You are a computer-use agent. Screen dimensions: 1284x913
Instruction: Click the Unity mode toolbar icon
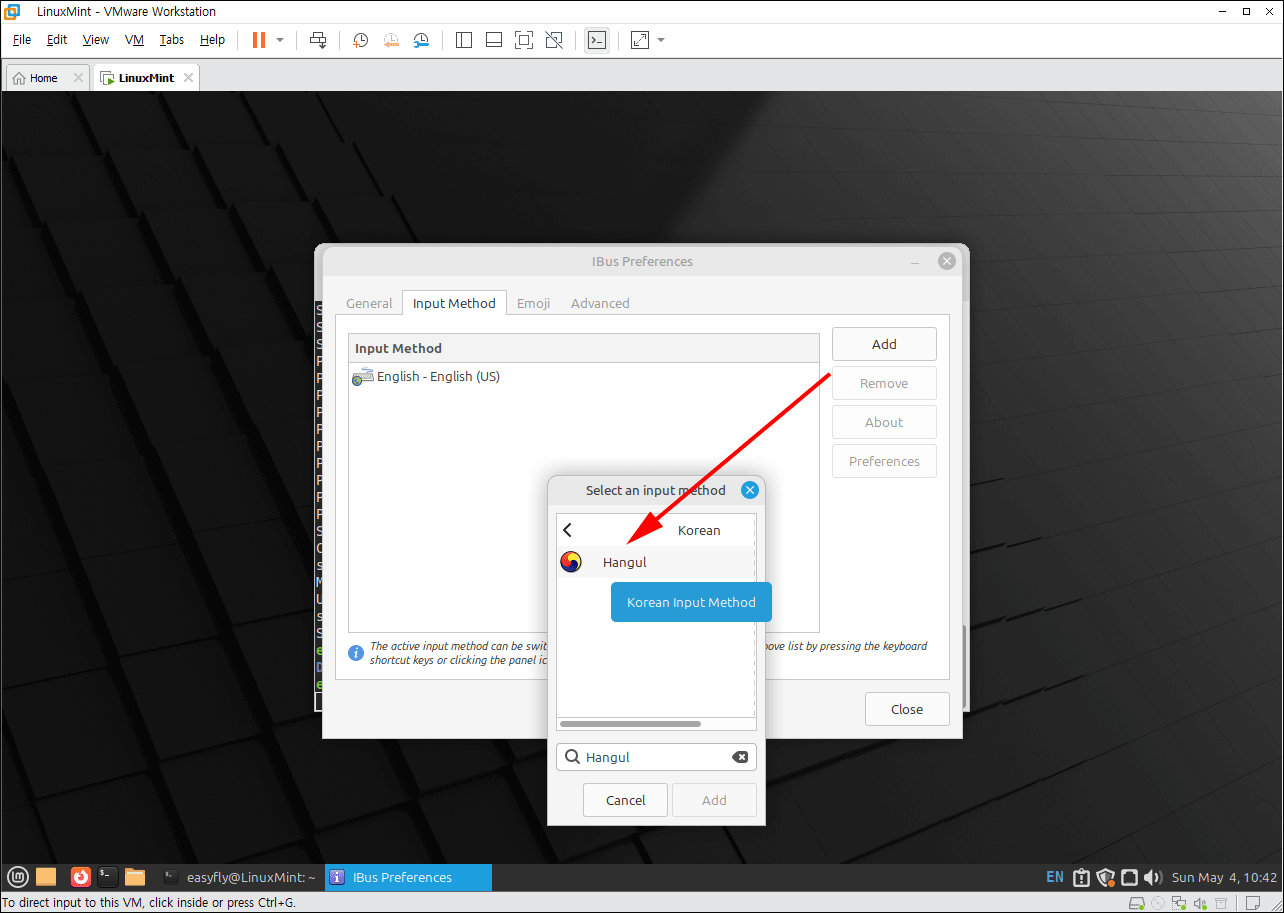click(554, 40)
